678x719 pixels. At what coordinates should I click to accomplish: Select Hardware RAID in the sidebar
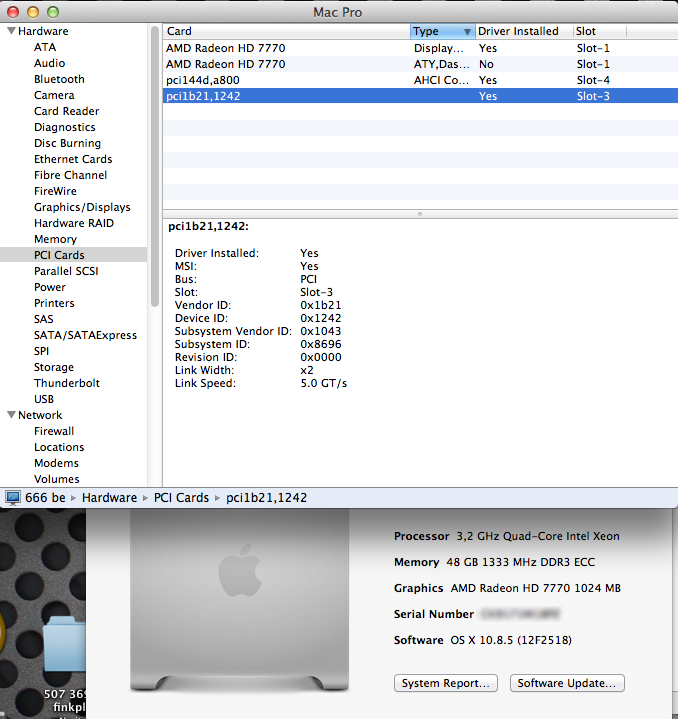(74, 223)
